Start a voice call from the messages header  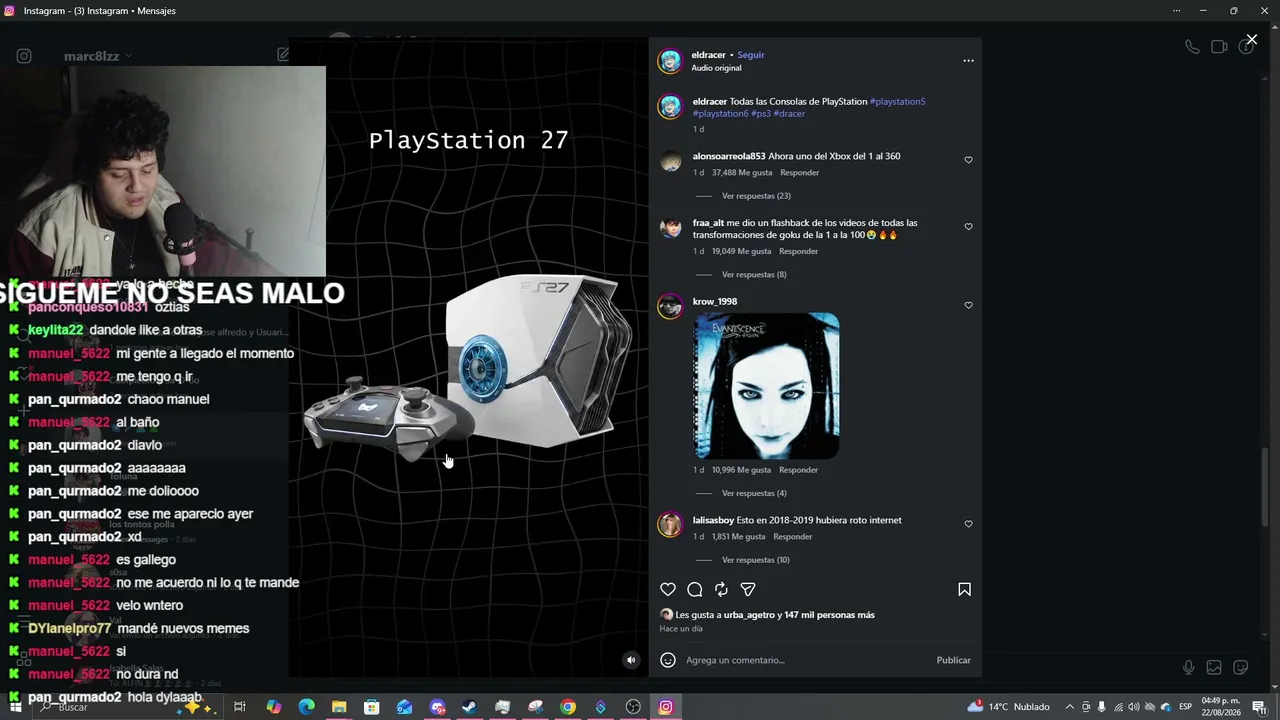1192,47
